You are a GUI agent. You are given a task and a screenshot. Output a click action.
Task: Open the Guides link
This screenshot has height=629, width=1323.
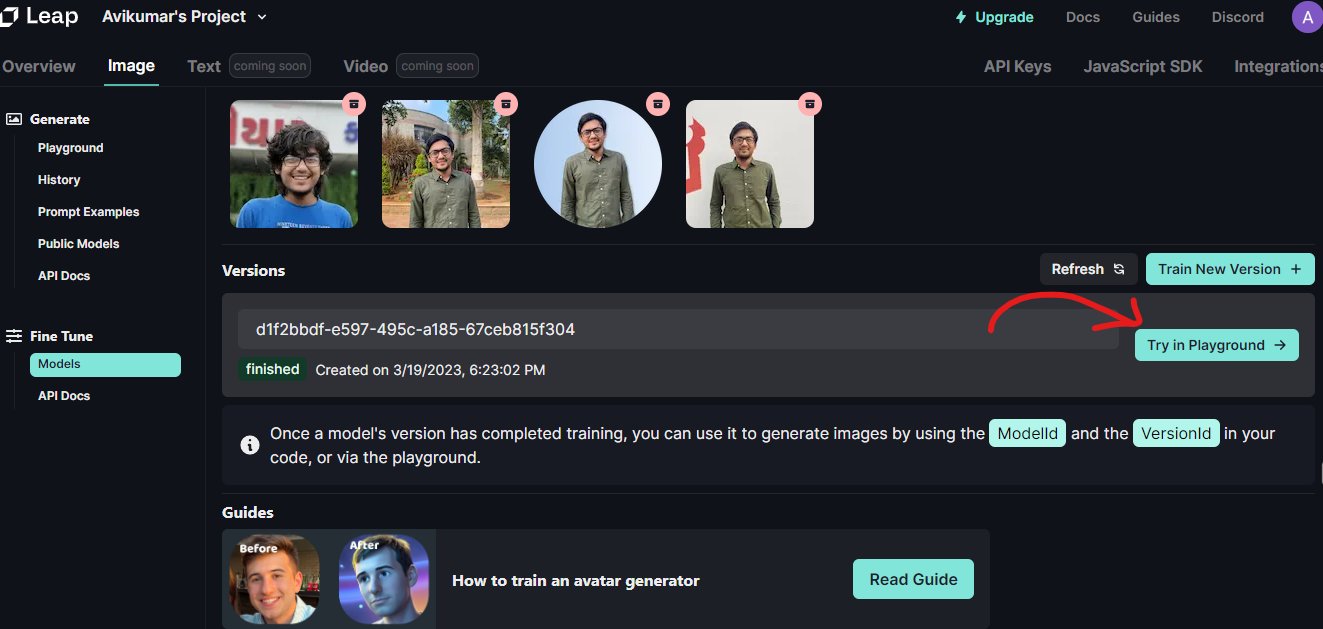click(1156, 17)
